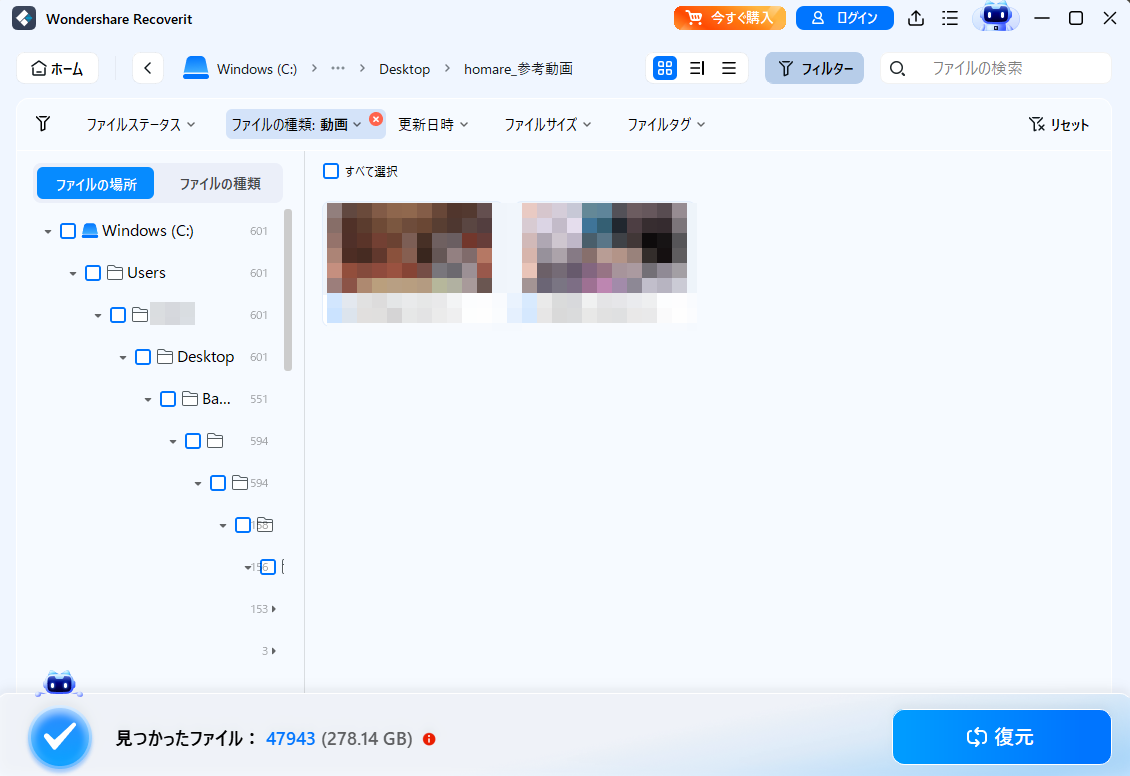Click the info icon beside the scanned file size
Viewport: 1130px width, 776px height.
[429, 739]
